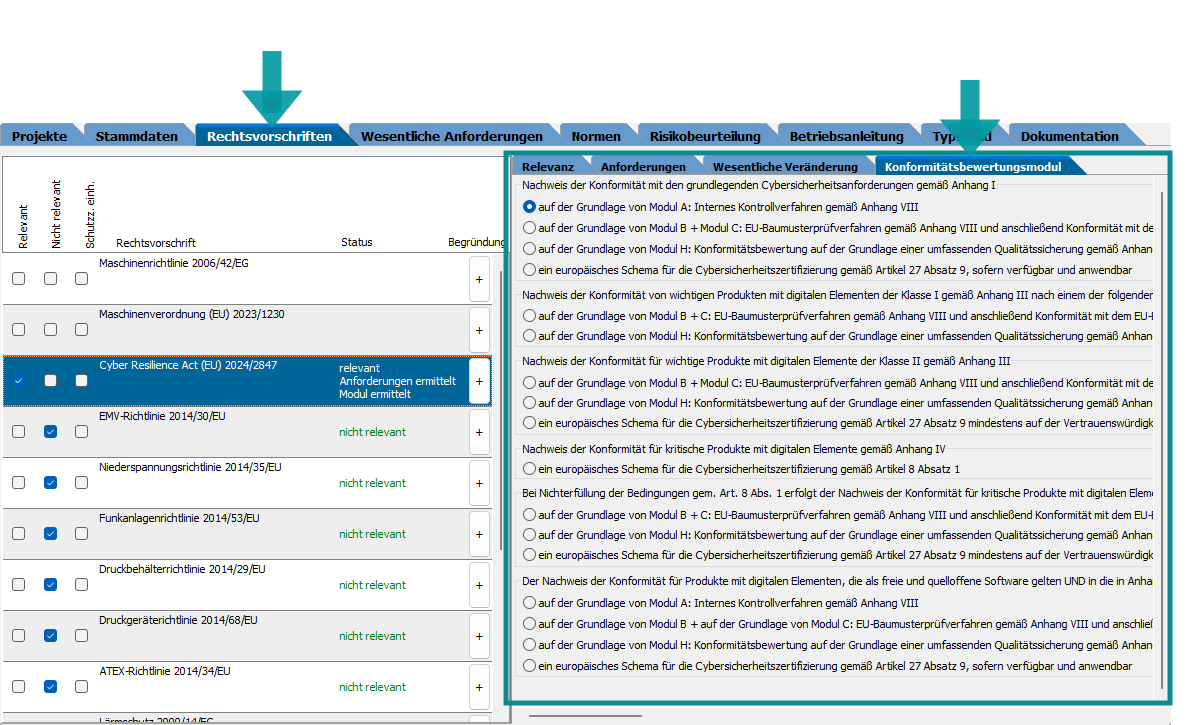Open justification plus button for Maschinenrichtlinie 2006/42/EG
The image size is (1187, 725).
[479, 279]
